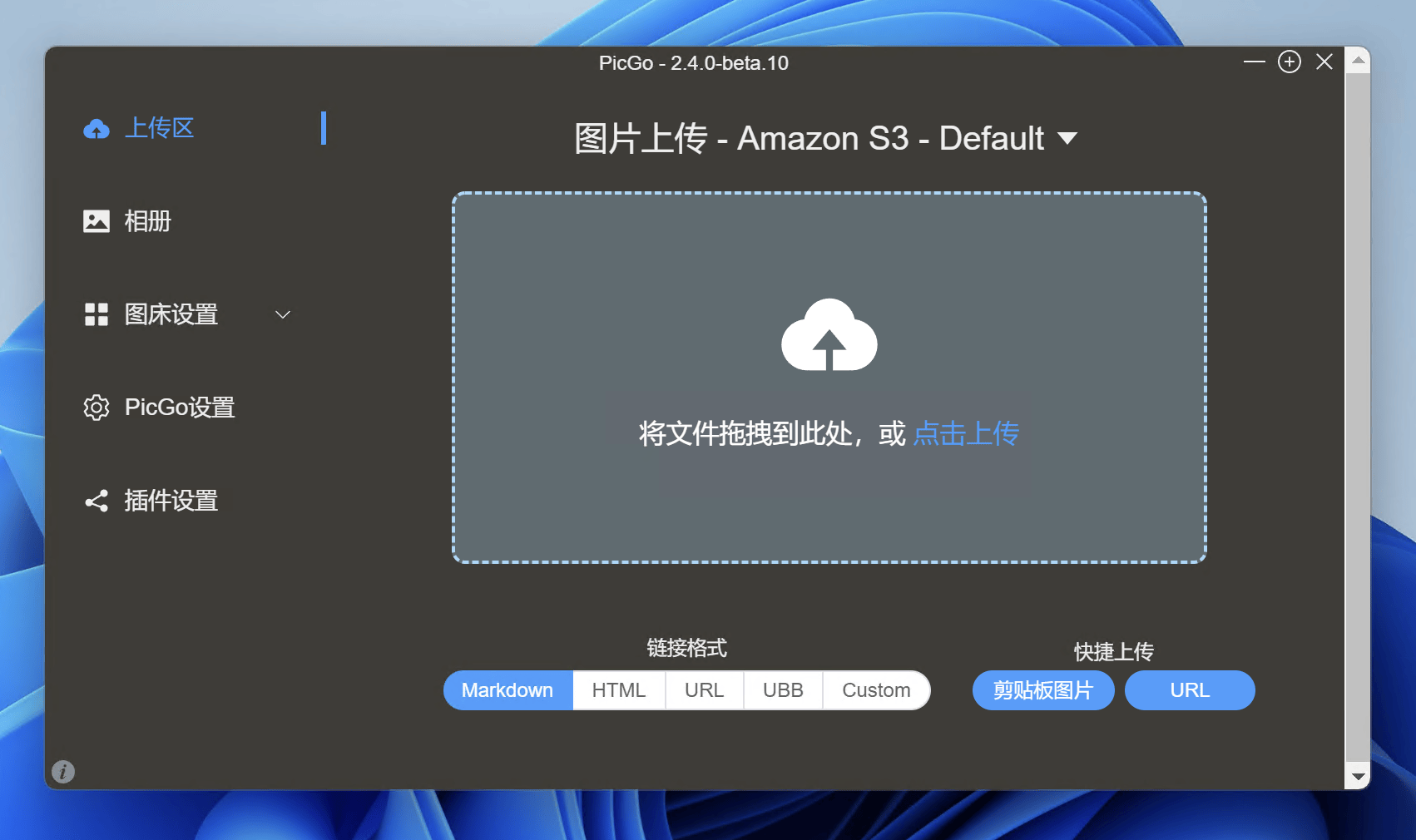Click the cloud upload icon beside 上传区

click(97, 129)
